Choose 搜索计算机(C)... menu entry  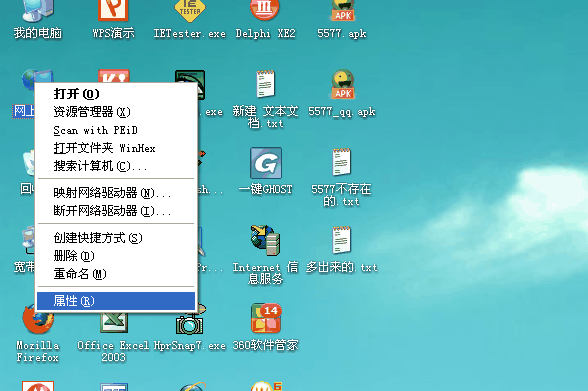coord(116,166)
